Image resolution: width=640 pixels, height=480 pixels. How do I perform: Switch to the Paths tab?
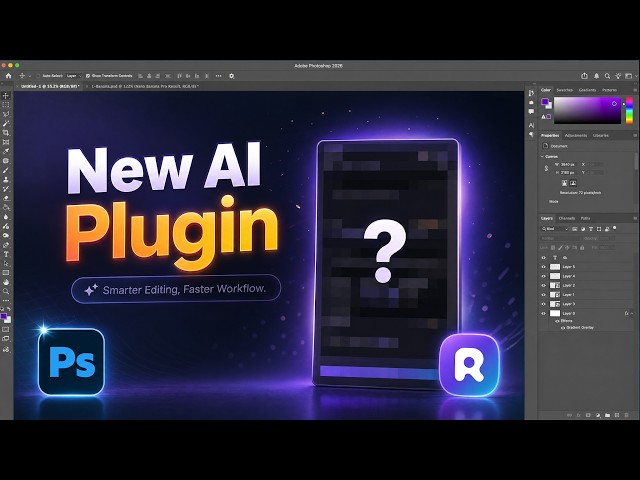coord(585,218)
